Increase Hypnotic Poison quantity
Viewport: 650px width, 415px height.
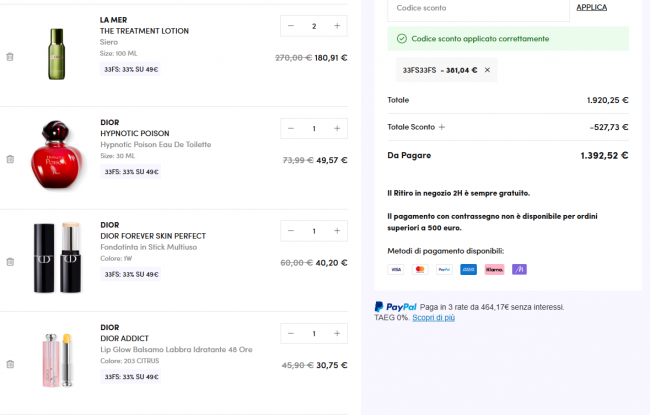337,129
